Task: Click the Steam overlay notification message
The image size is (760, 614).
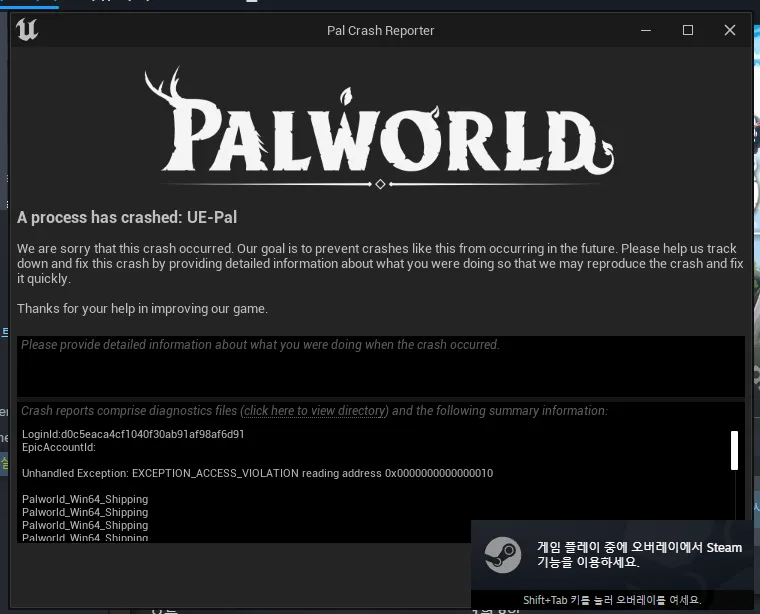Action: (x=639, y=554)
